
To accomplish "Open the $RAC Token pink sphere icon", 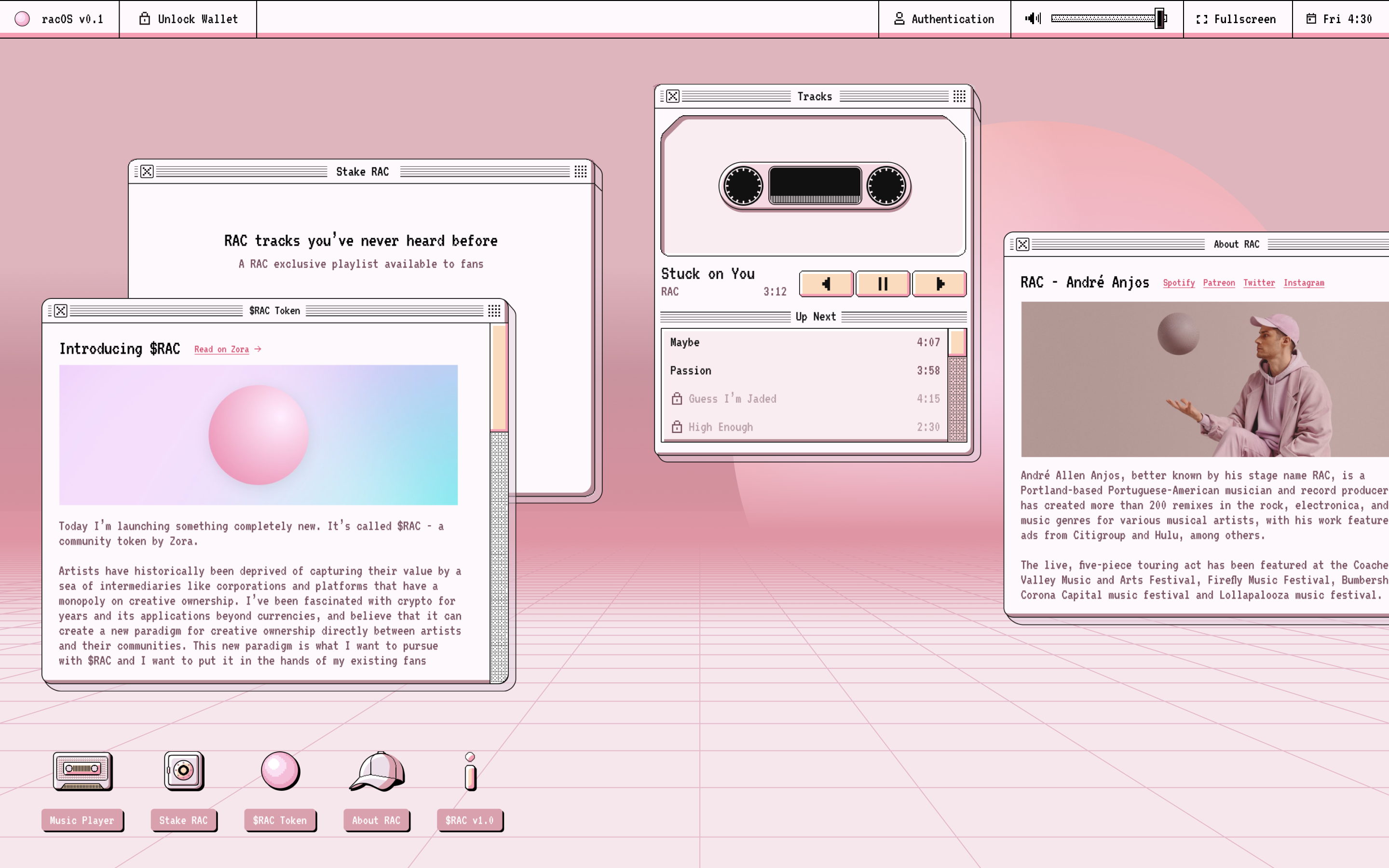I will coord(280,771).
